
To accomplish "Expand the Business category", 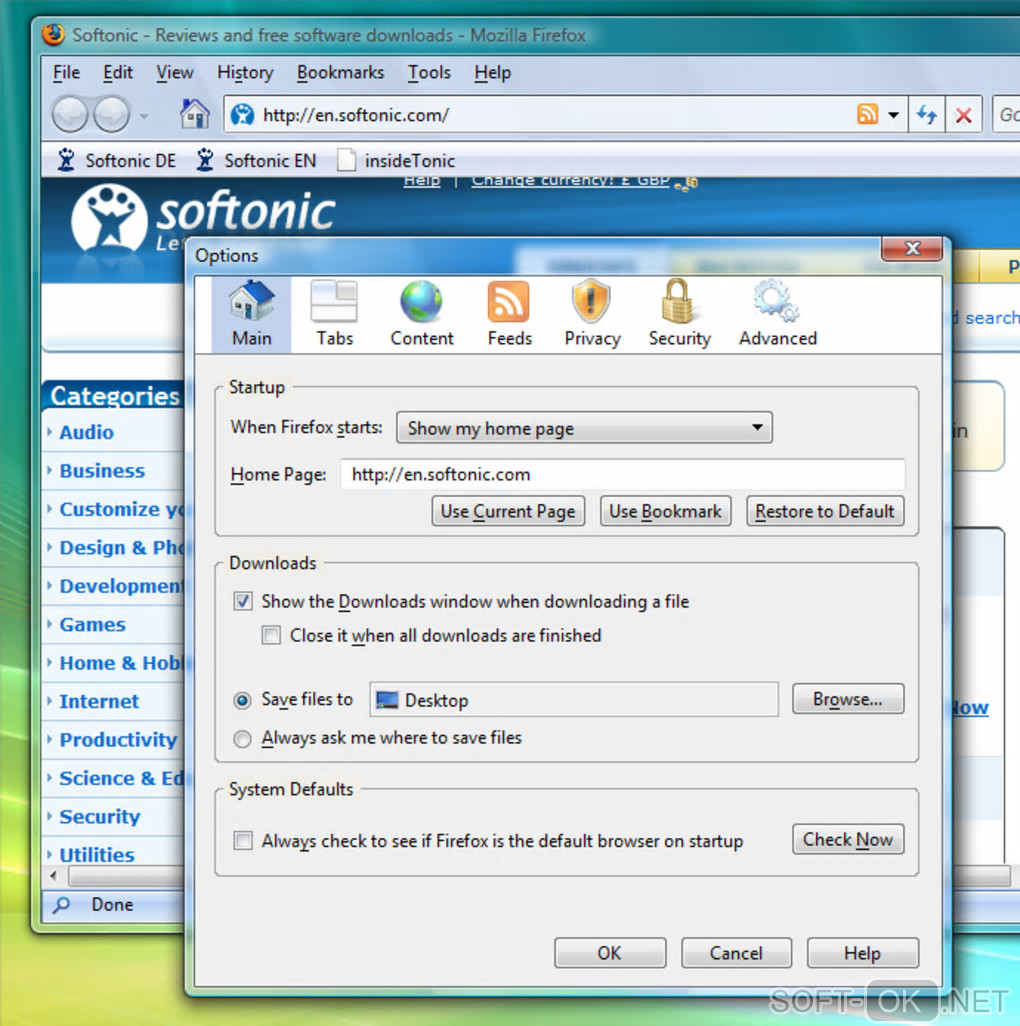I will 102,470.
